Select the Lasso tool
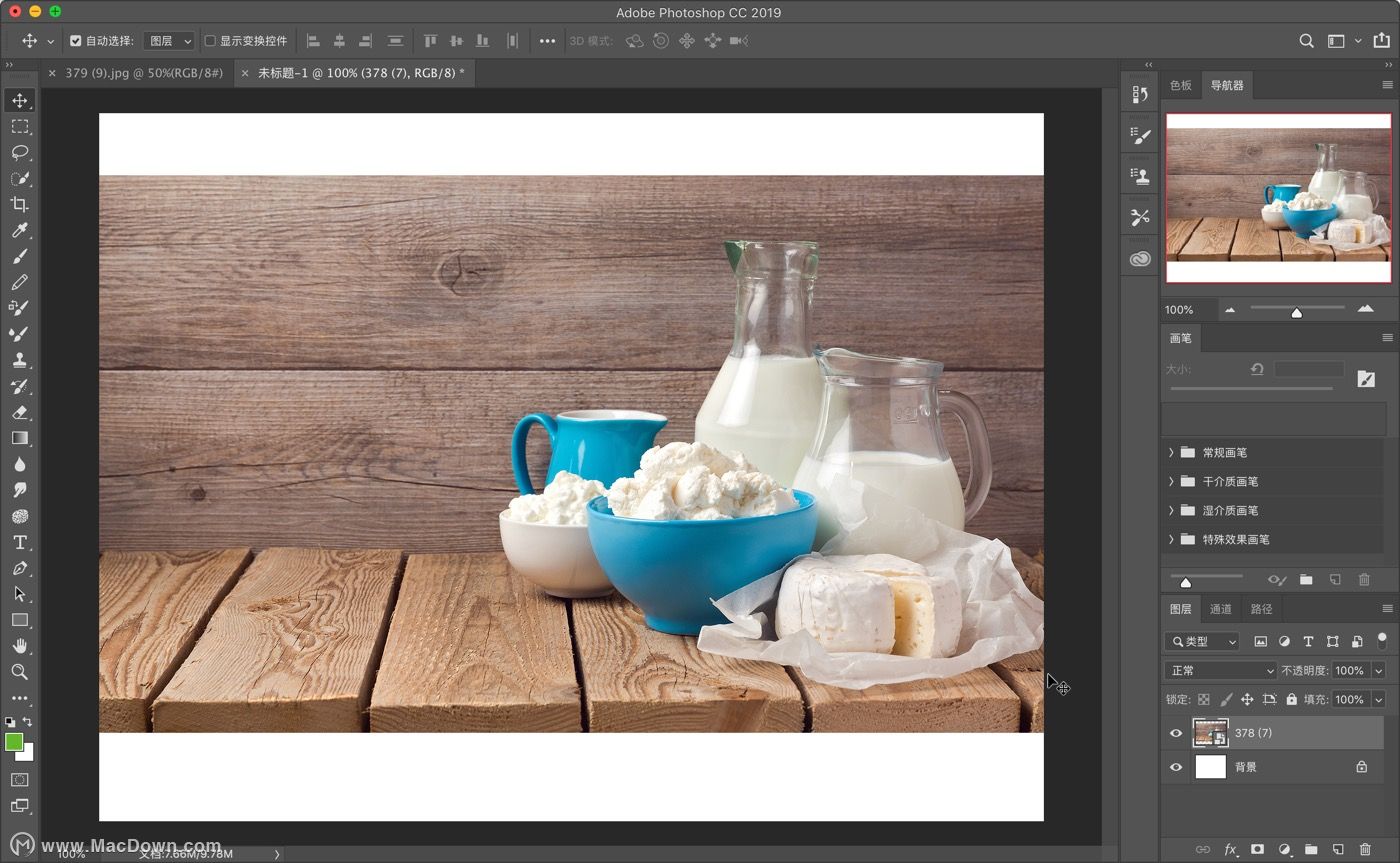This screenshot has height=863, width=1400. 20,152
